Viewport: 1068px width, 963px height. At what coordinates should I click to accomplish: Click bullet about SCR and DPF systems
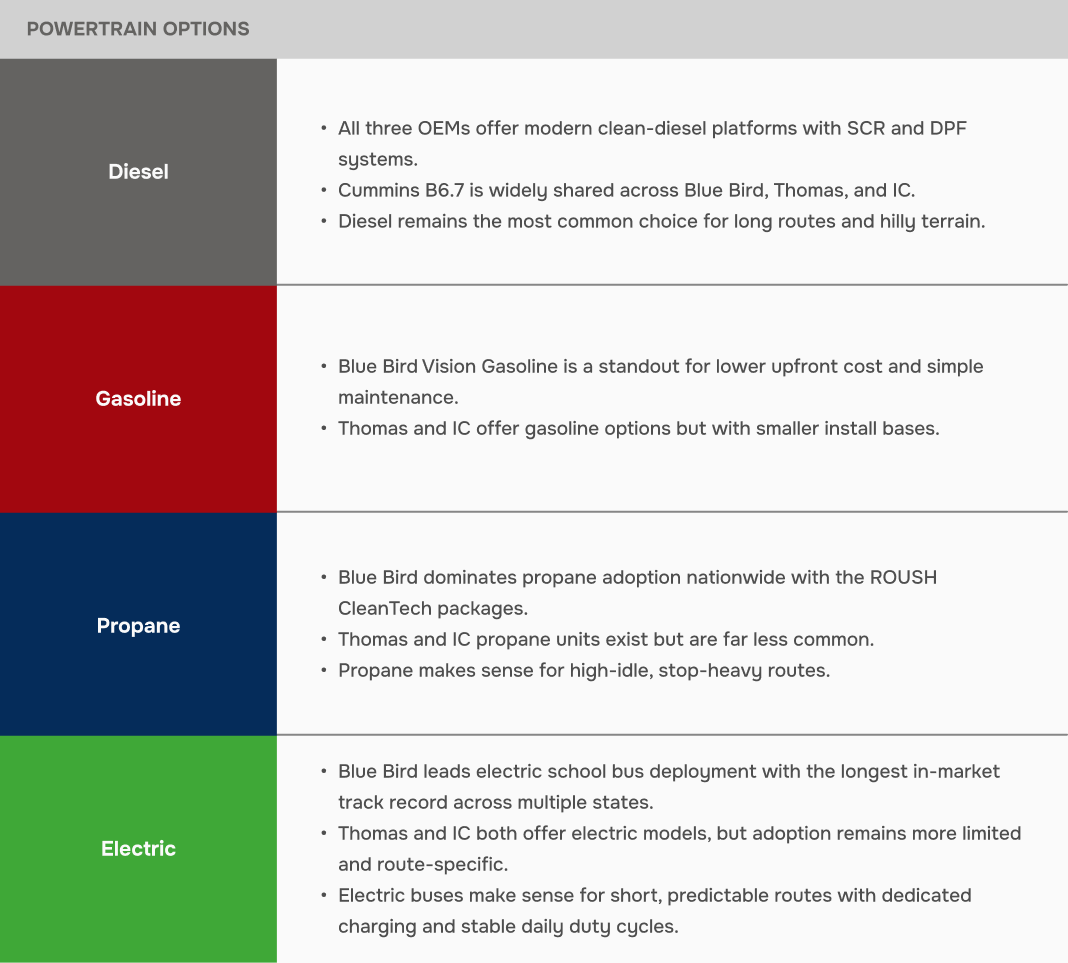click(652, 144)
